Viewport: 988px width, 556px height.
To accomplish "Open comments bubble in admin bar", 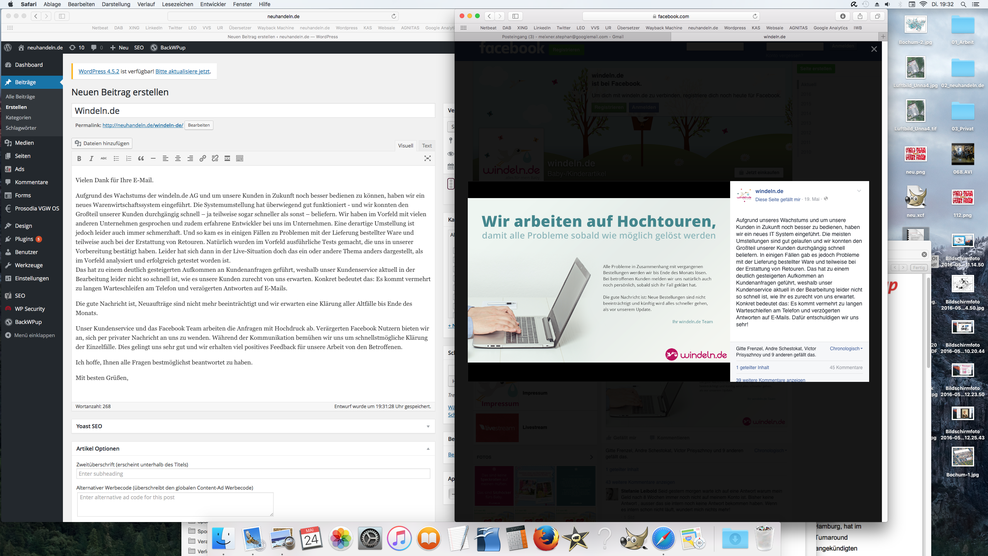I will 96,47.
